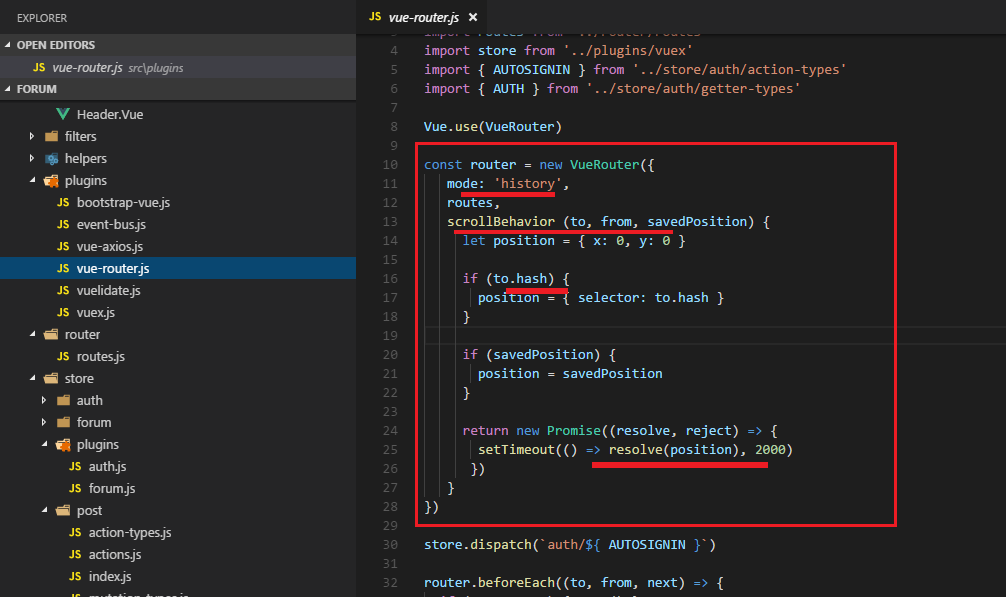
Task: Click scrollBehavior function name
Action: [x=501, y=221]
